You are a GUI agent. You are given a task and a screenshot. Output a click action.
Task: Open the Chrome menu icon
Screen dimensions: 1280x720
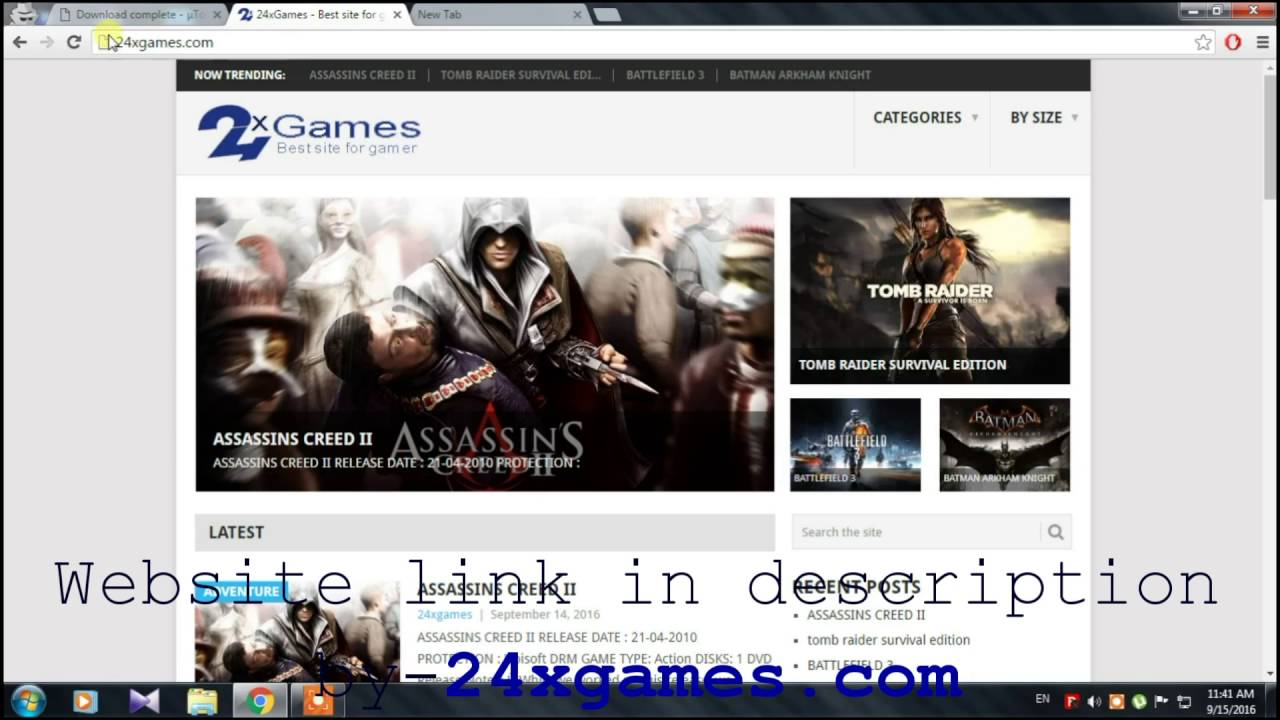click(x=1261, y=42)
